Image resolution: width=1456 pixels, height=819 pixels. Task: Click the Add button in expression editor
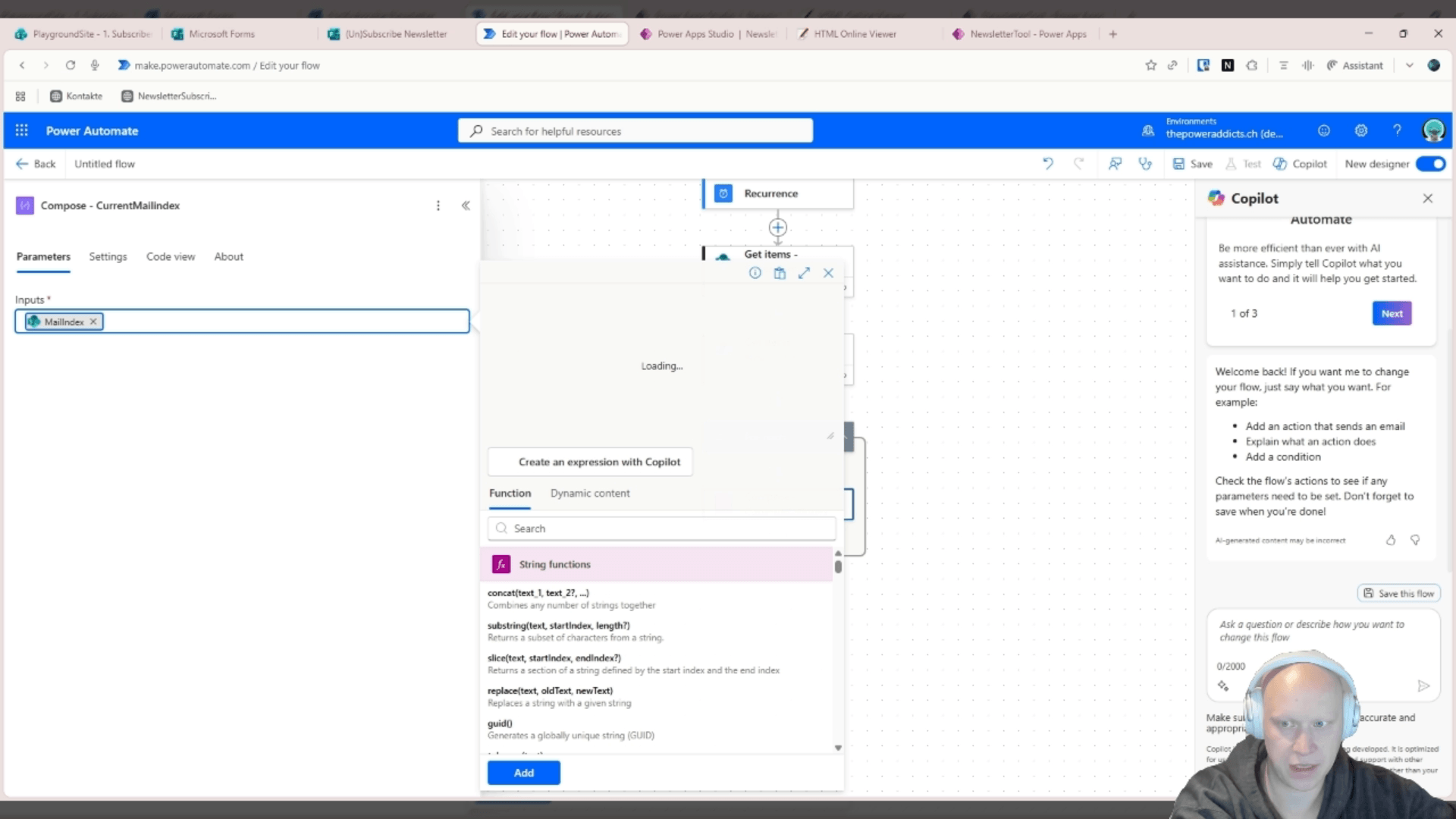(524, 773)
